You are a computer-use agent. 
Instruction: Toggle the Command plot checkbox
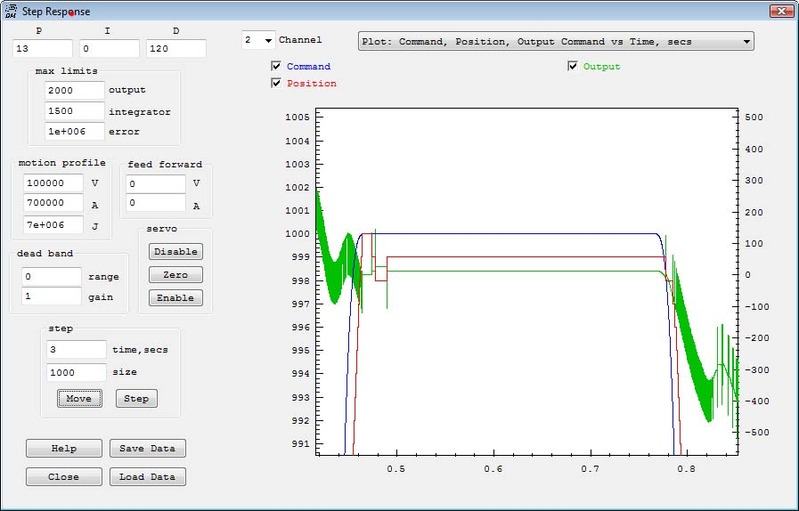[x=277, y=67]
